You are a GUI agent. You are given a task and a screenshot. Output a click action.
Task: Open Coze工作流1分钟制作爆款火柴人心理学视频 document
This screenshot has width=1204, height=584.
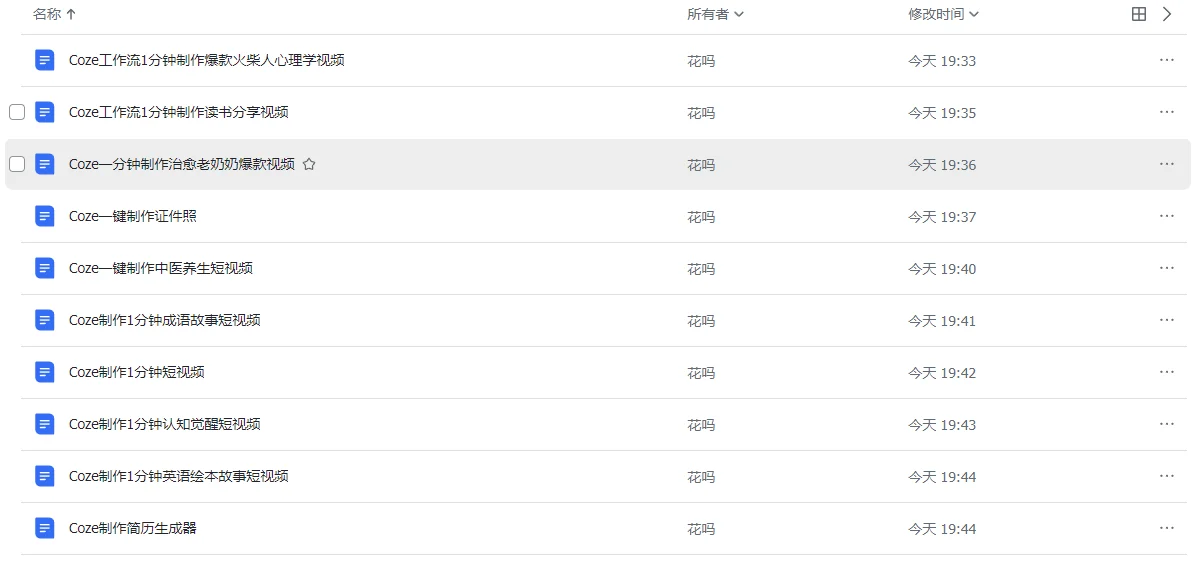[x=207, y=60]
